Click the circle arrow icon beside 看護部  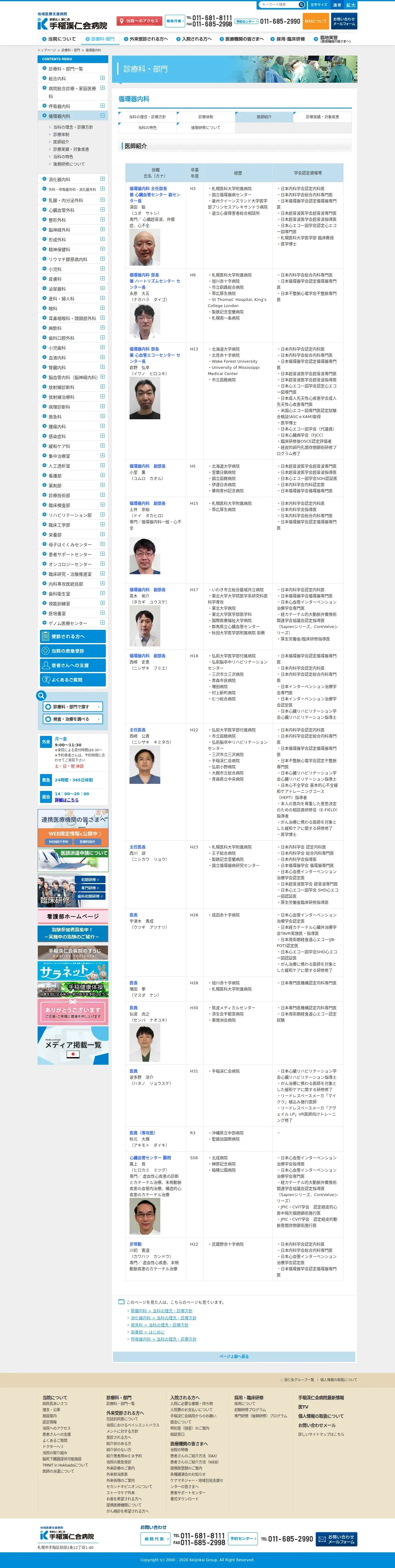[45, 476]
